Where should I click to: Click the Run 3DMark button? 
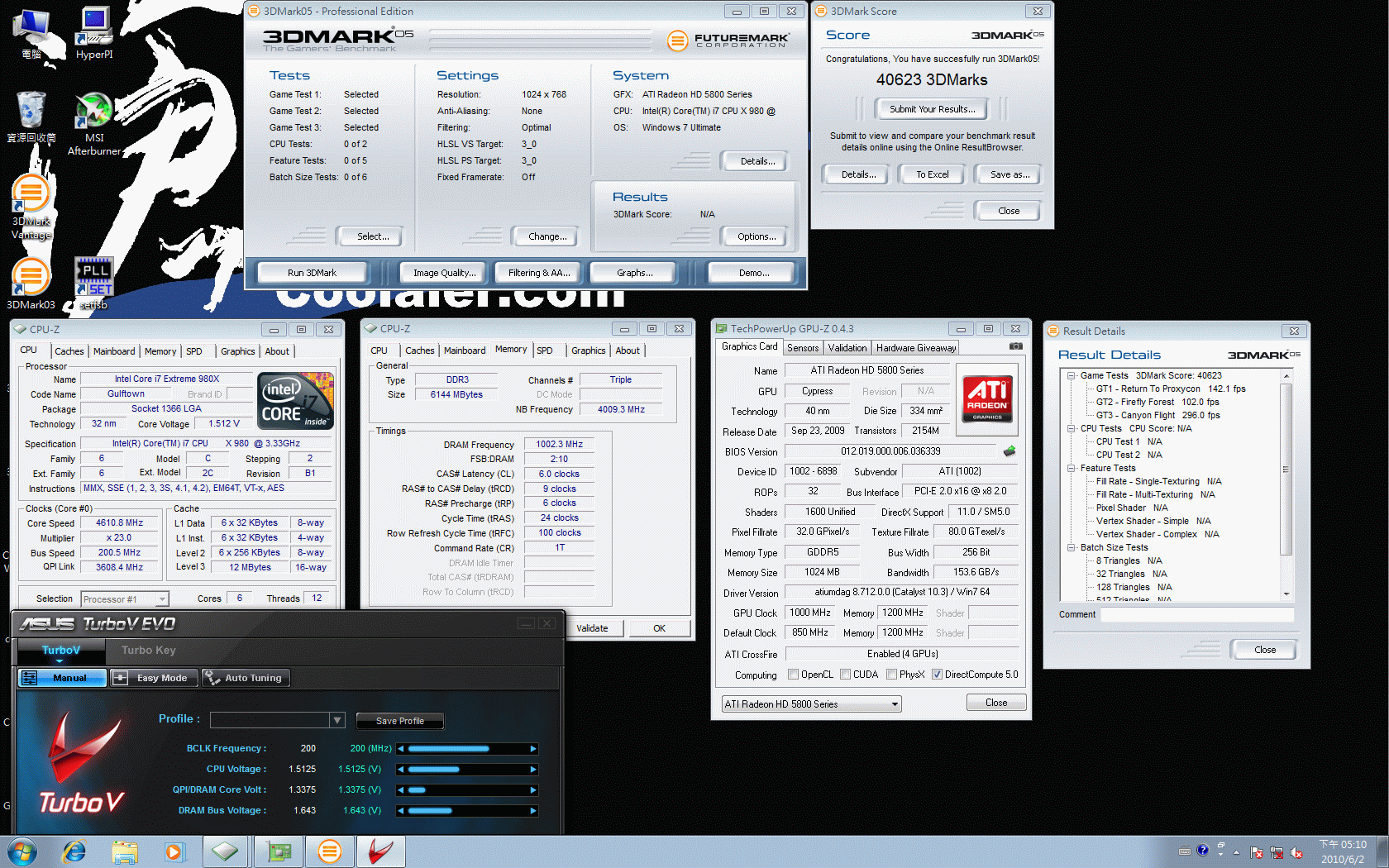pyautogui.click(x=312, y=273)
